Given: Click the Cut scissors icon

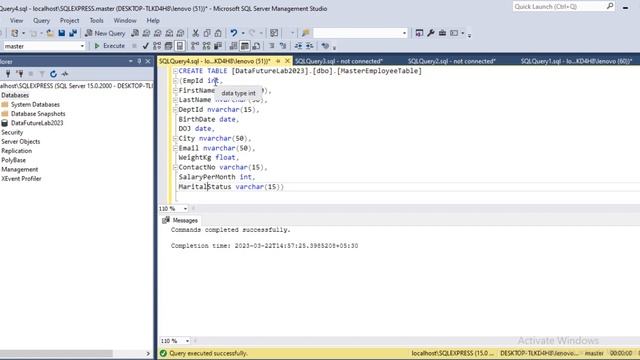Looking at the screenshot, I should pyautogui.click(x=196, y=33).
